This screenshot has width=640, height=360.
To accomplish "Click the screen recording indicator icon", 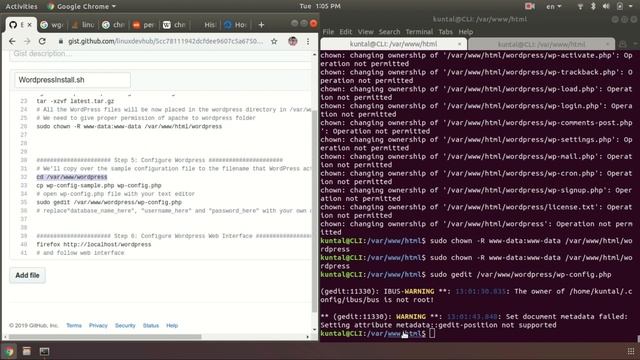I will [530, 6].
